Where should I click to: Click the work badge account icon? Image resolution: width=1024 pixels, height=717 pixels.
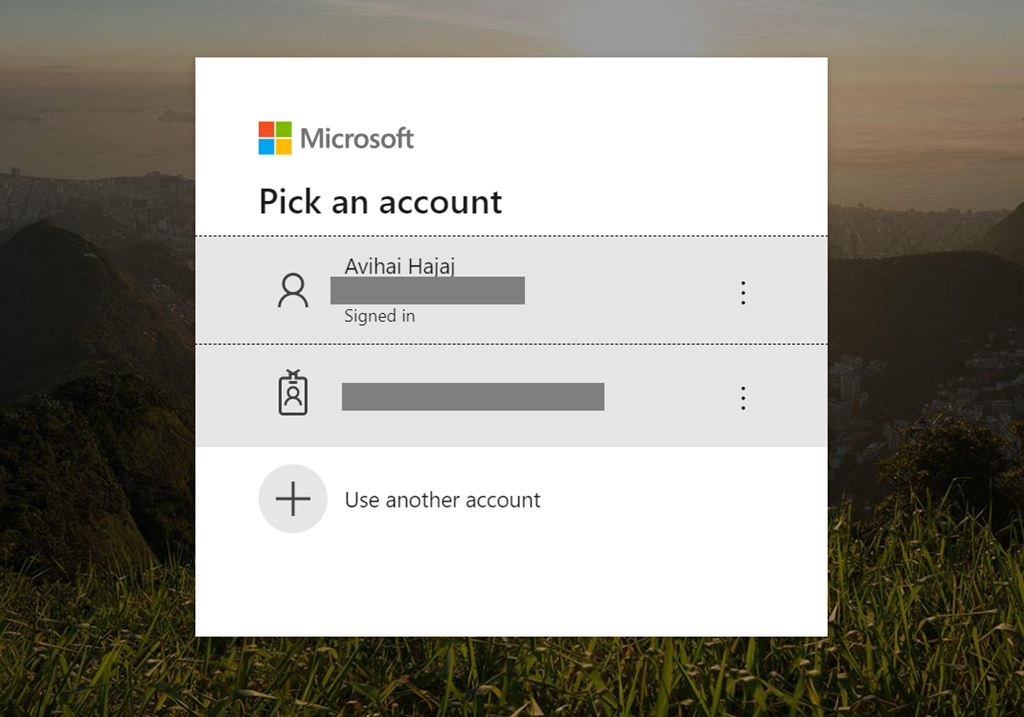click(x=293, y=393)
